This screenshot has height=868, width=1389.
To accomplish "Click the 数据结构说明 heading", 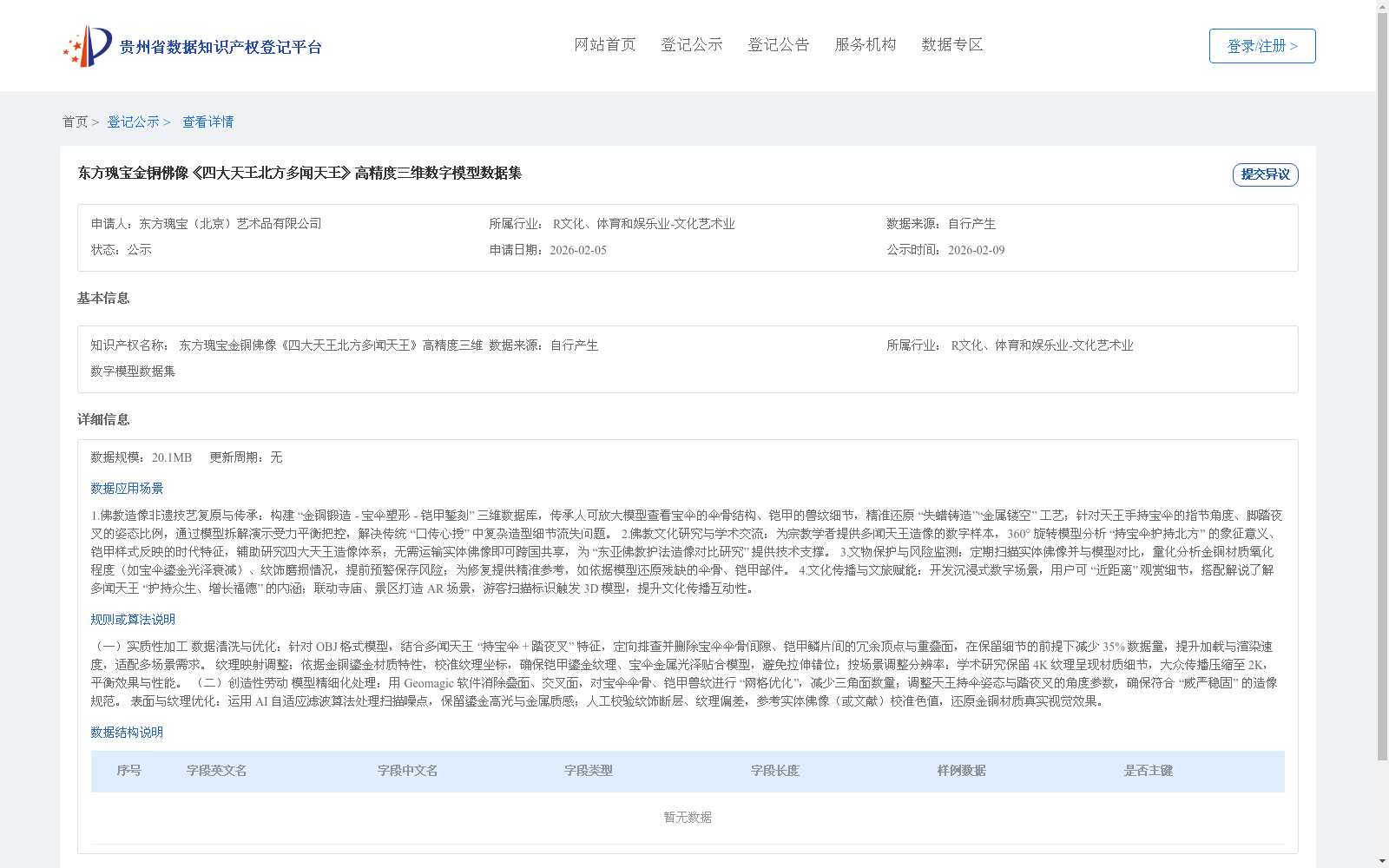I will pos(127,733).
